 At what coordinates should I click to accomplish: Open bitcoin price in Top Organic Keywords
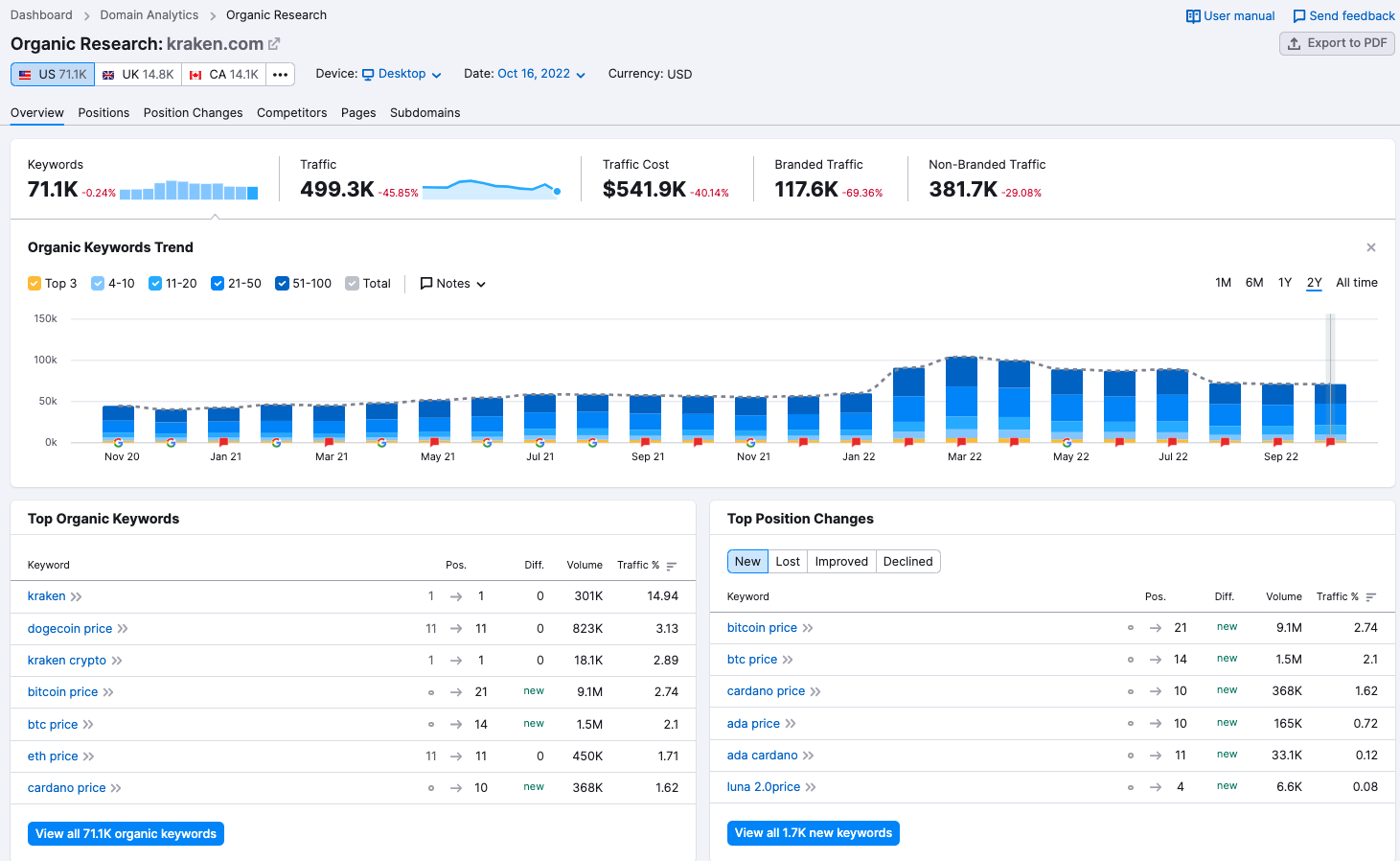(x=62, y=692)
